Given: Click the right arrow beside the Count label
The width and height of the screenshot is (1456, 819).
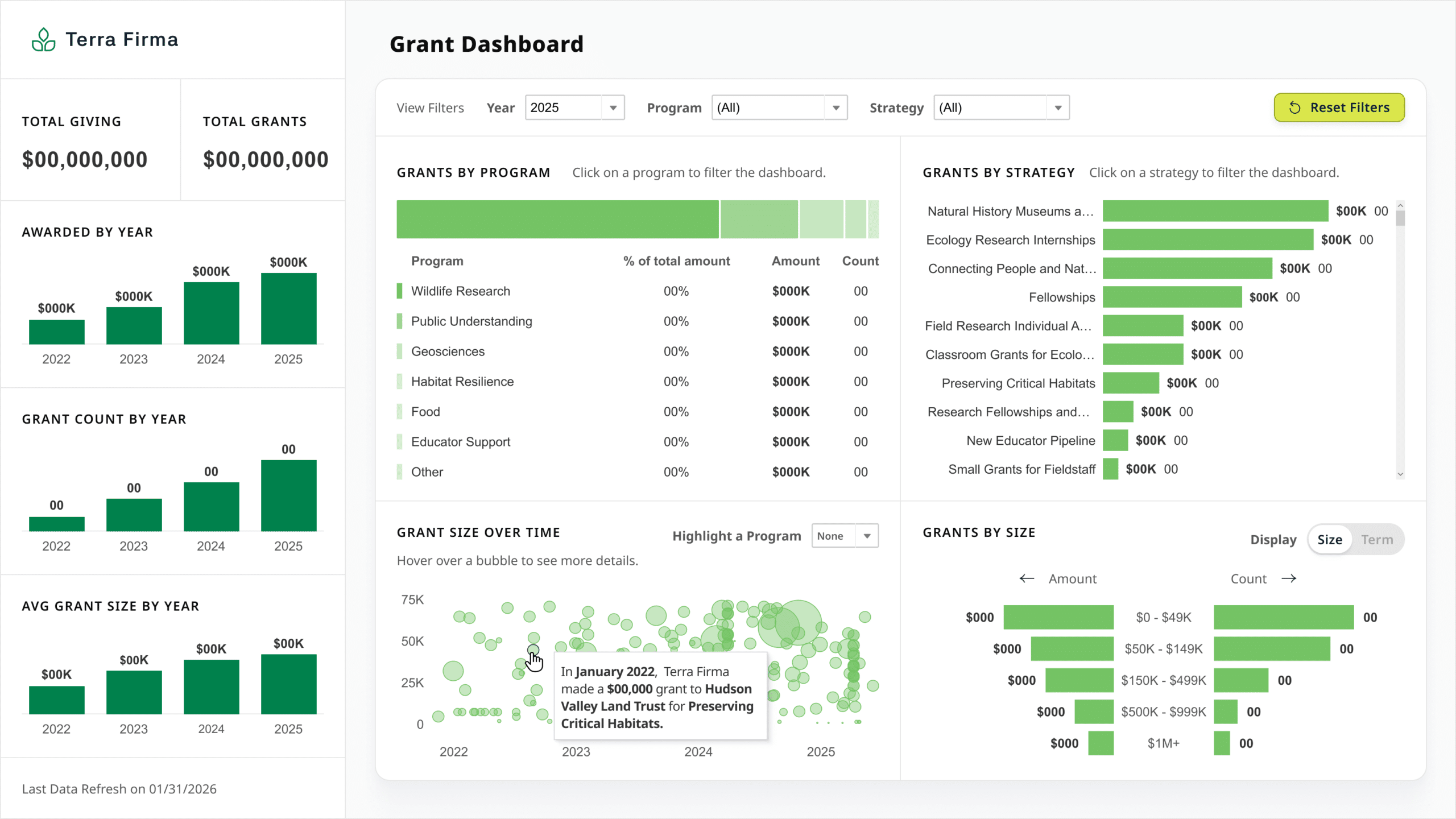Looking at the screenshot, I should [1289, 578].
